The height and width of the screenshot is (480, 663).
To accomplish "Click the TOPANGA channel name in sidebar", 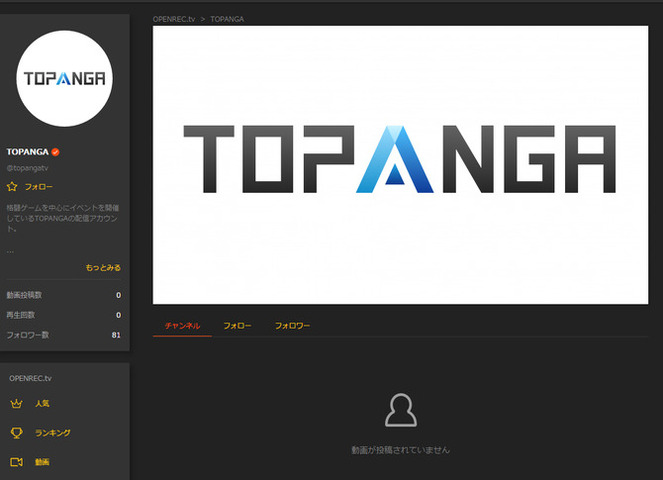I will pyautogui.click(x=27, y=152).
